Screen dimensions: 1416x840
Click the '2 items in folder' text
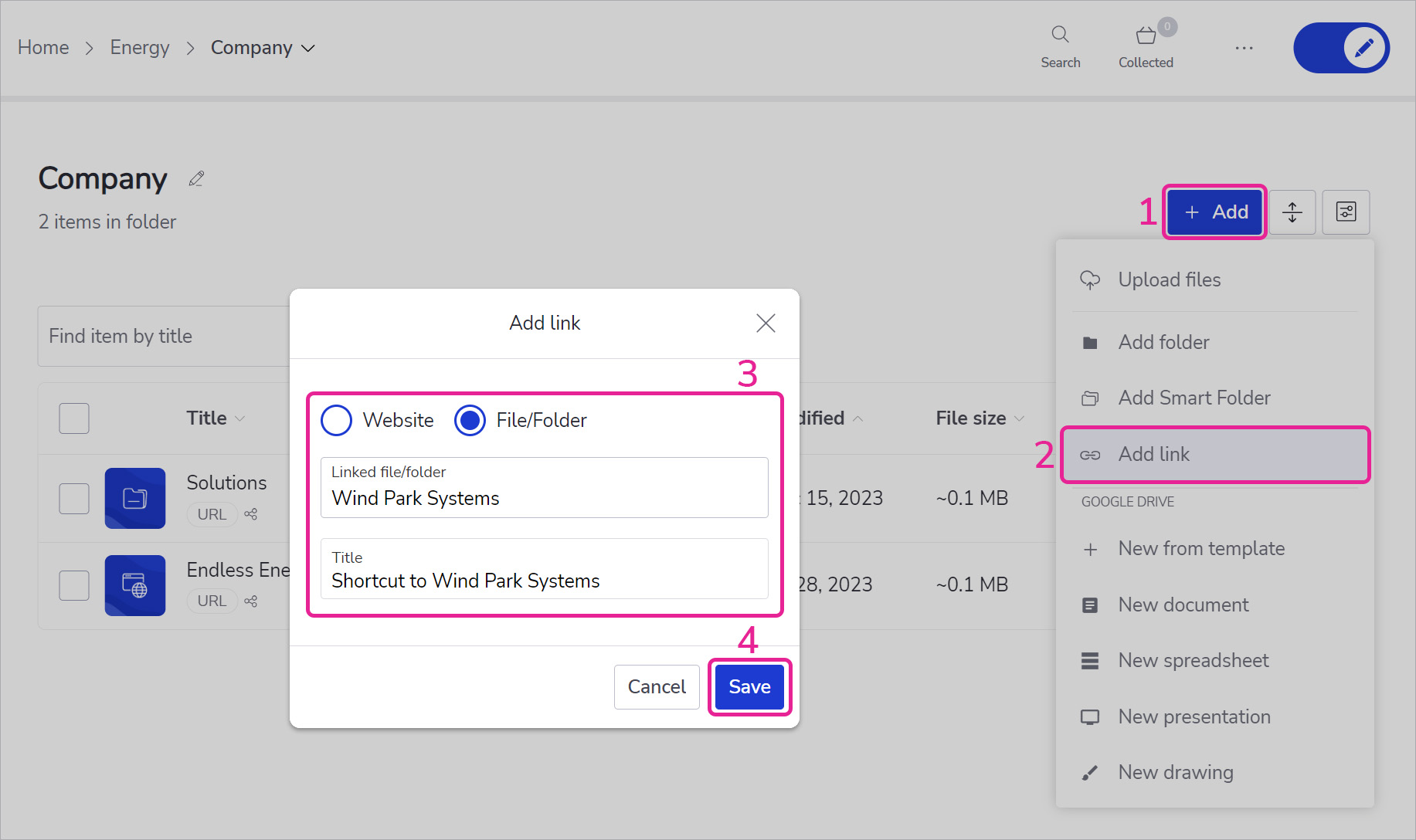[107, 222]
